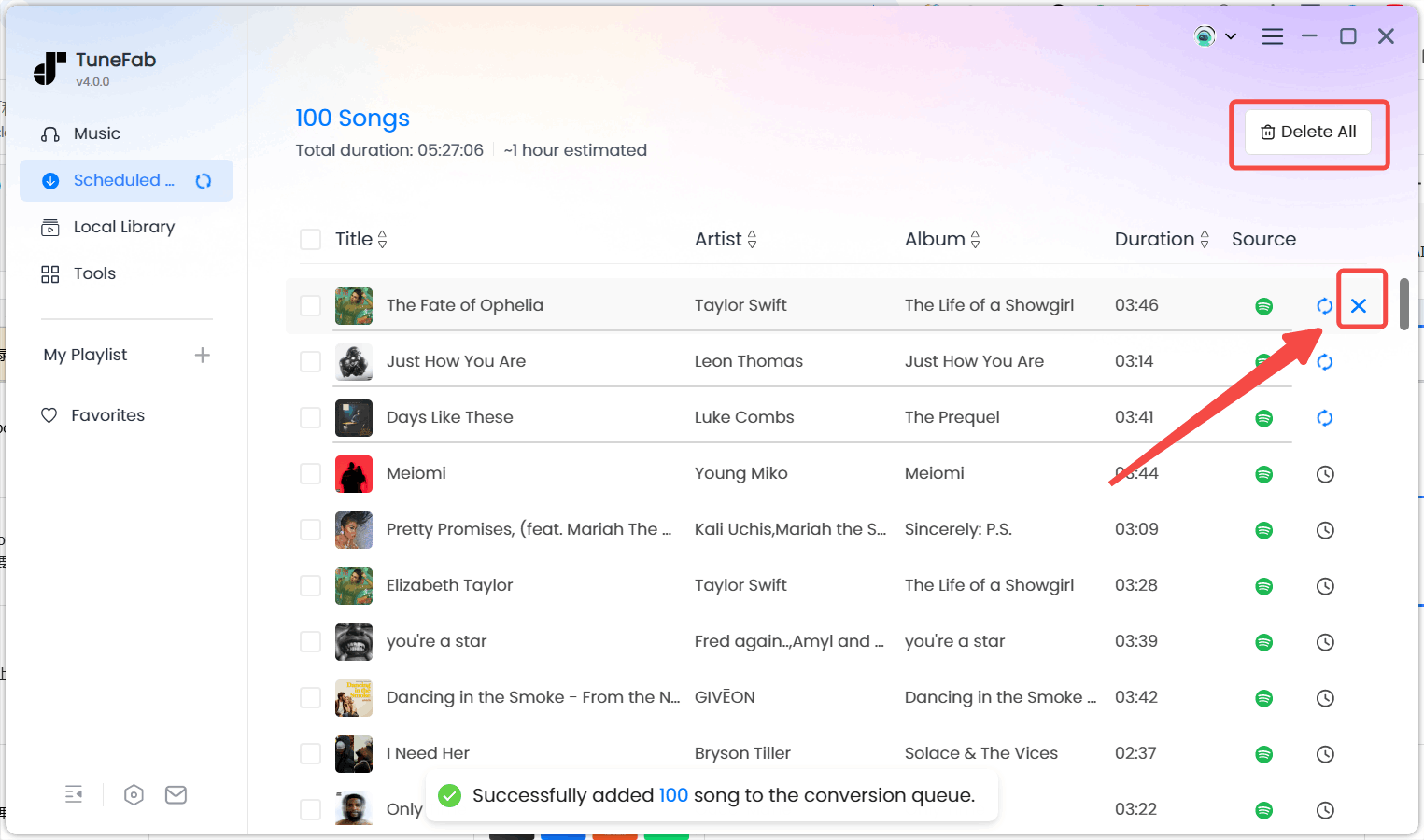Sort the list by Artist column
Image resolution: width=1424 pixels, height=840 pixels.
752,240
